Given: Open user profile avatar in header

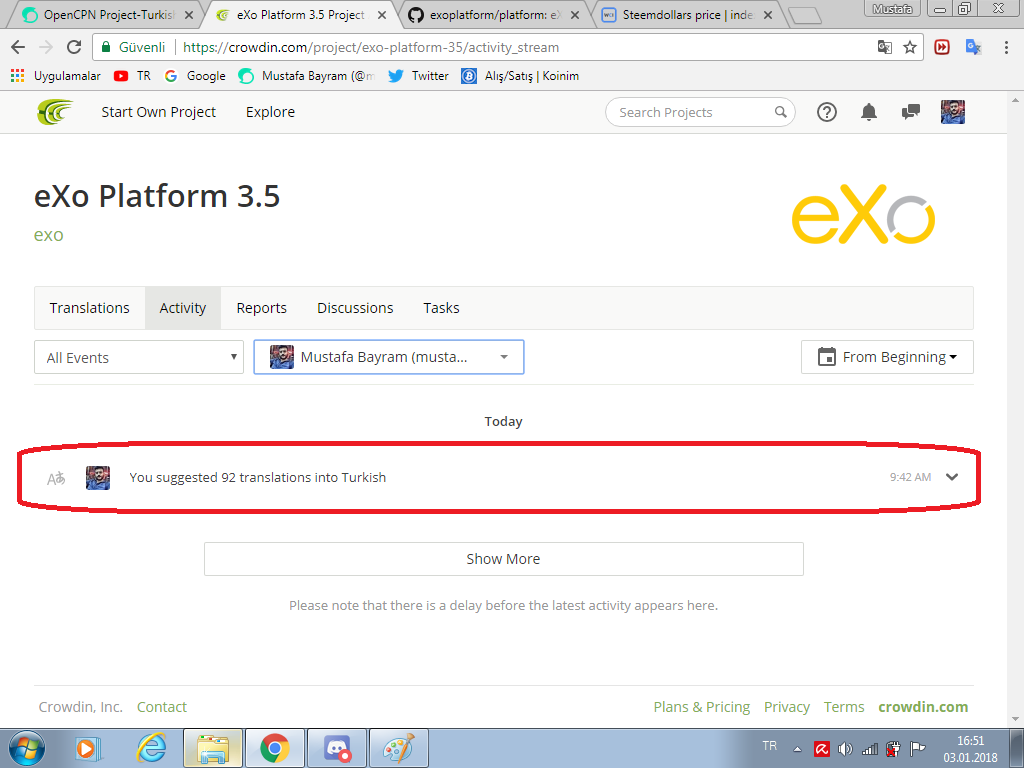Looking at the screenshot, I should [x=953, y=112].
